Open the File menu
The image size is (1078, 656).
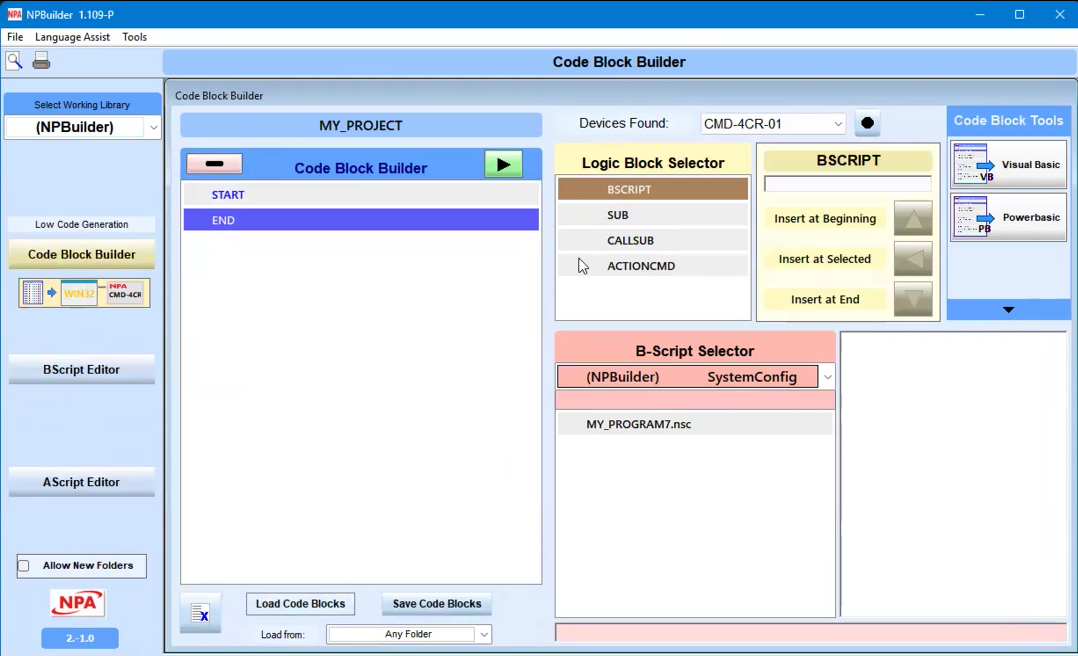point(15,37)
